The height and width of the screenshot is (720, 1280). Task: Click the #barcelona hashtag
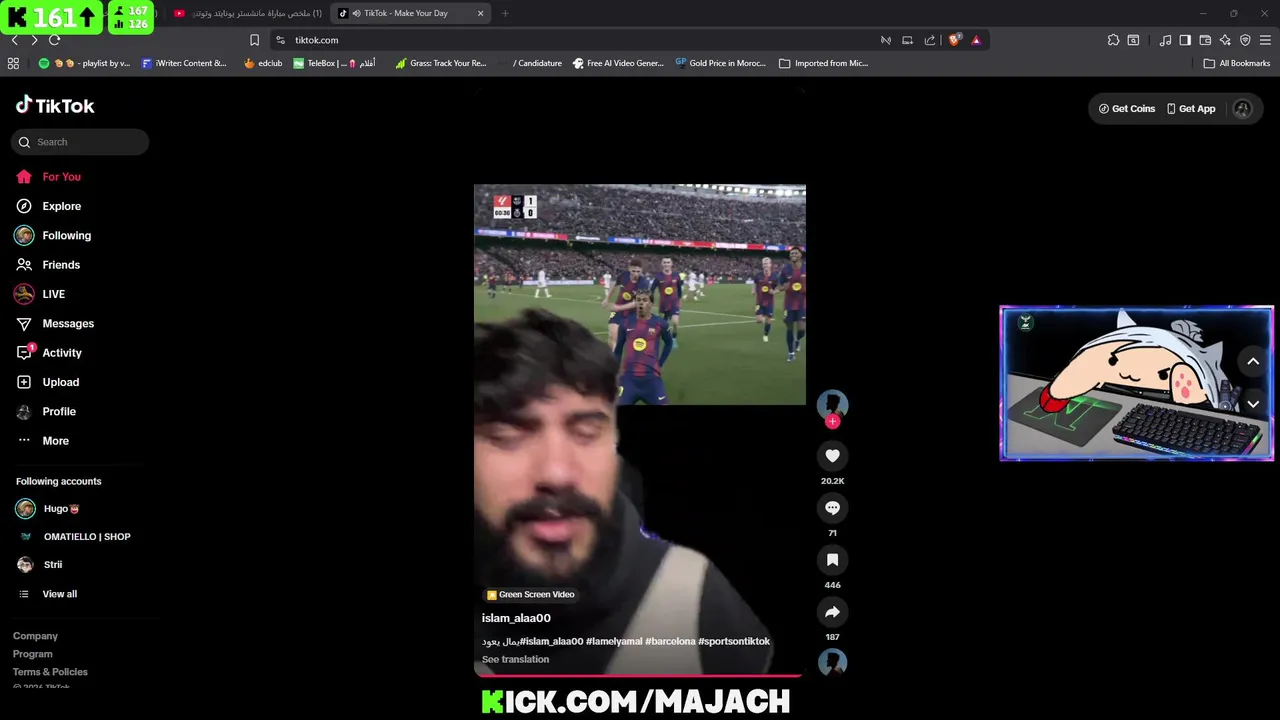(x=670, y=641)
